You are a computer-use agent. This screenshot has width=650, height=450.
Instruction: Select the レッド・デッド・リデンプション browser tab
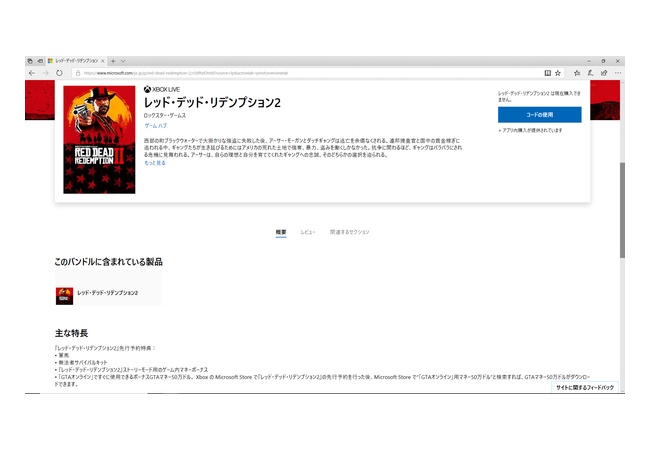(76, 61)
